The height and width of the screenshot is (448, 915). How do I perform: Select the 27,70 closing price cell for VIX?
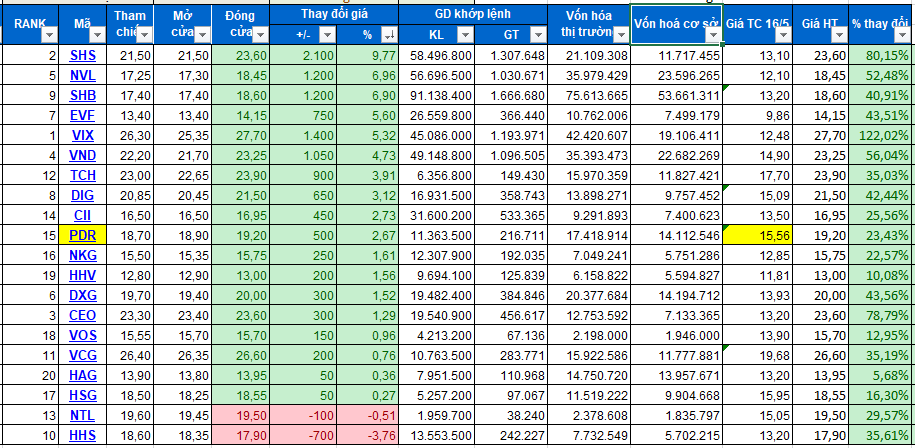(x=241, y=135)
